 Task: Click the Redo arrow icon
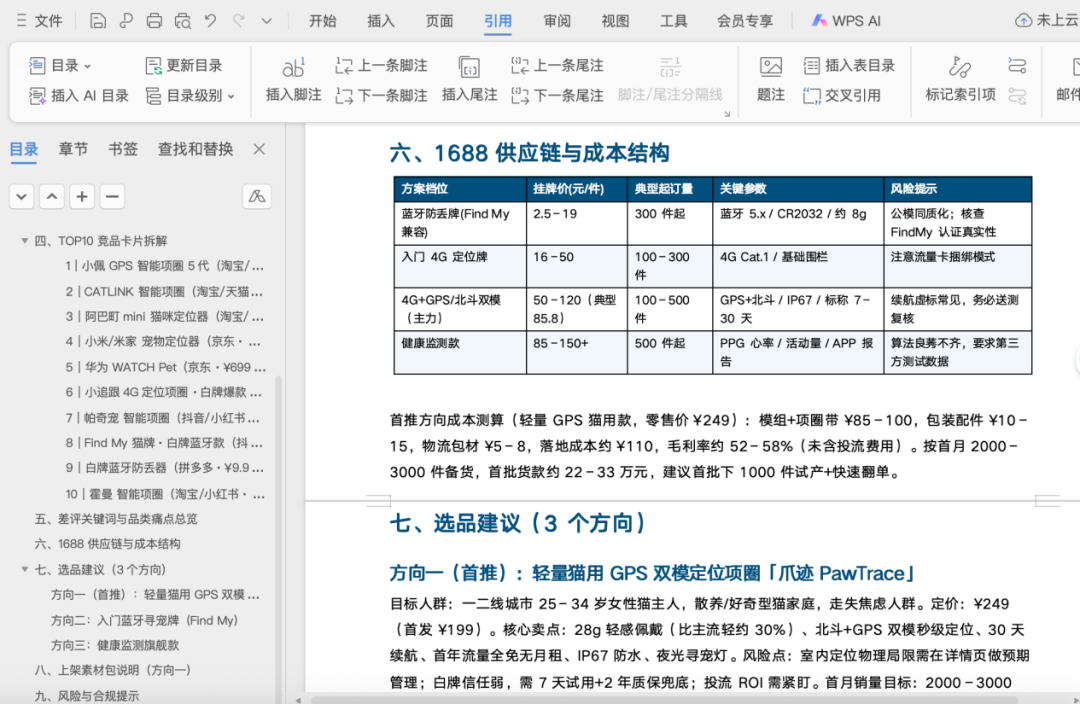238,21
